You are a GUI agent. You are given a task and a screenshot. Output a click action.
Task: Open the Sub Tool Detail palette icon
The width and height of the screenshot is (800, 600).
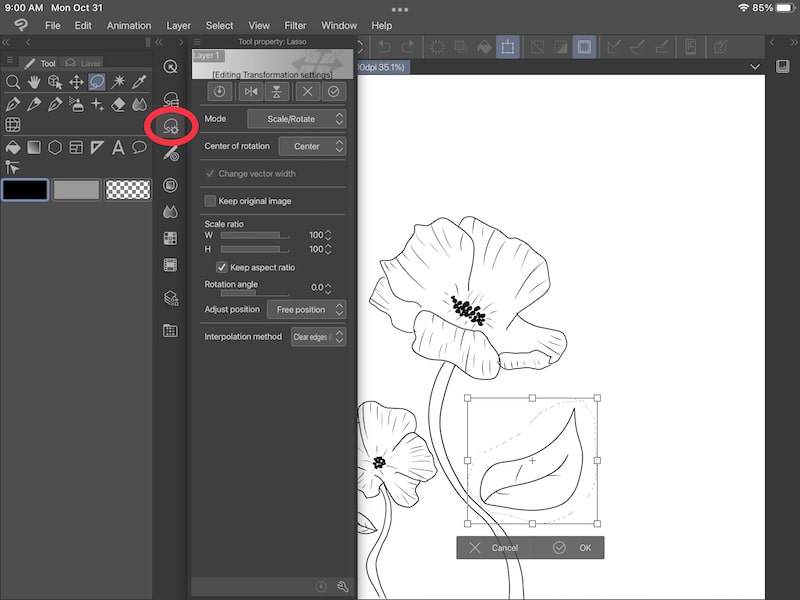point(173,126)
